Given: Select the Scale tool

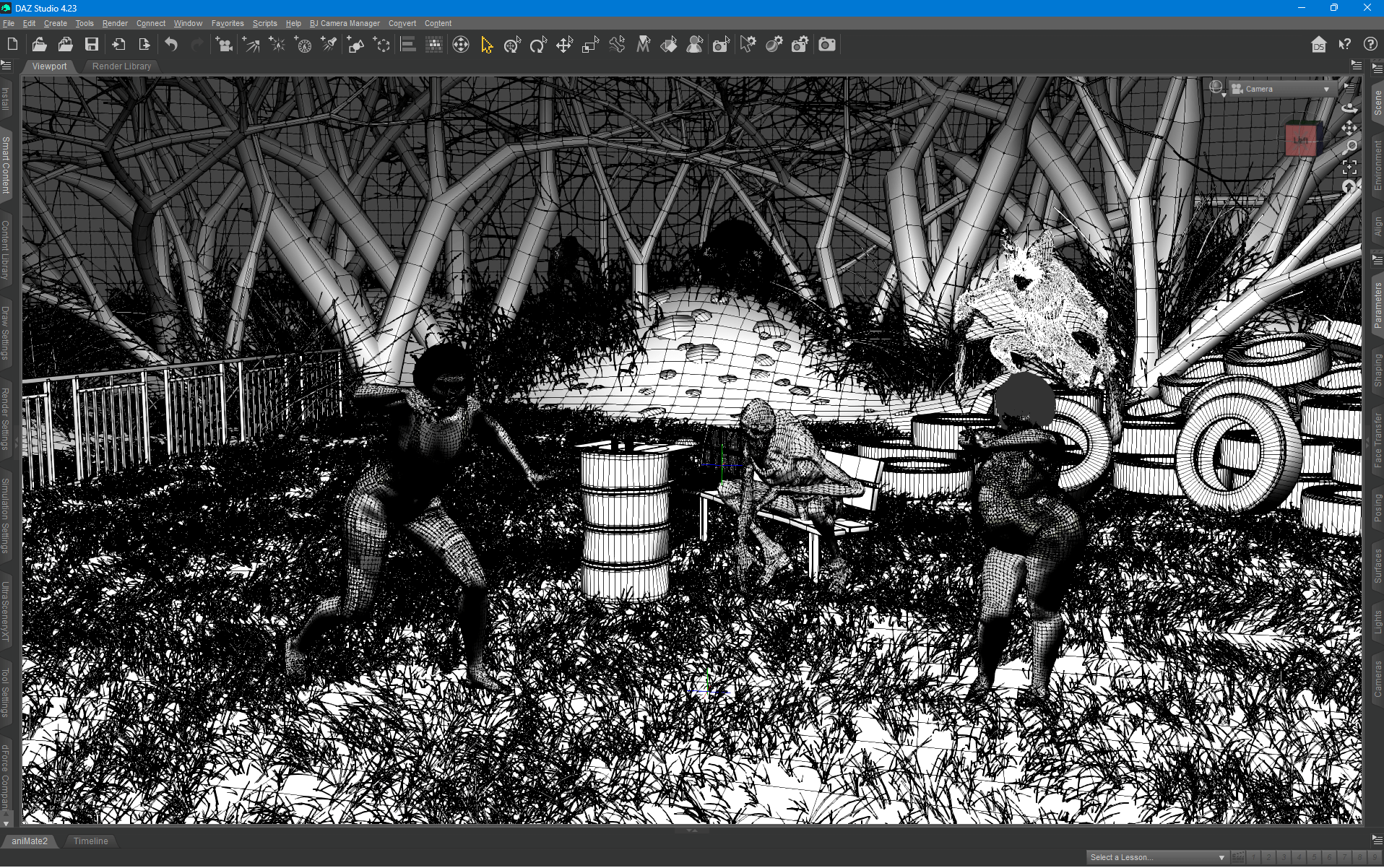Looking at the screenshot, I should tap(591, 45).
